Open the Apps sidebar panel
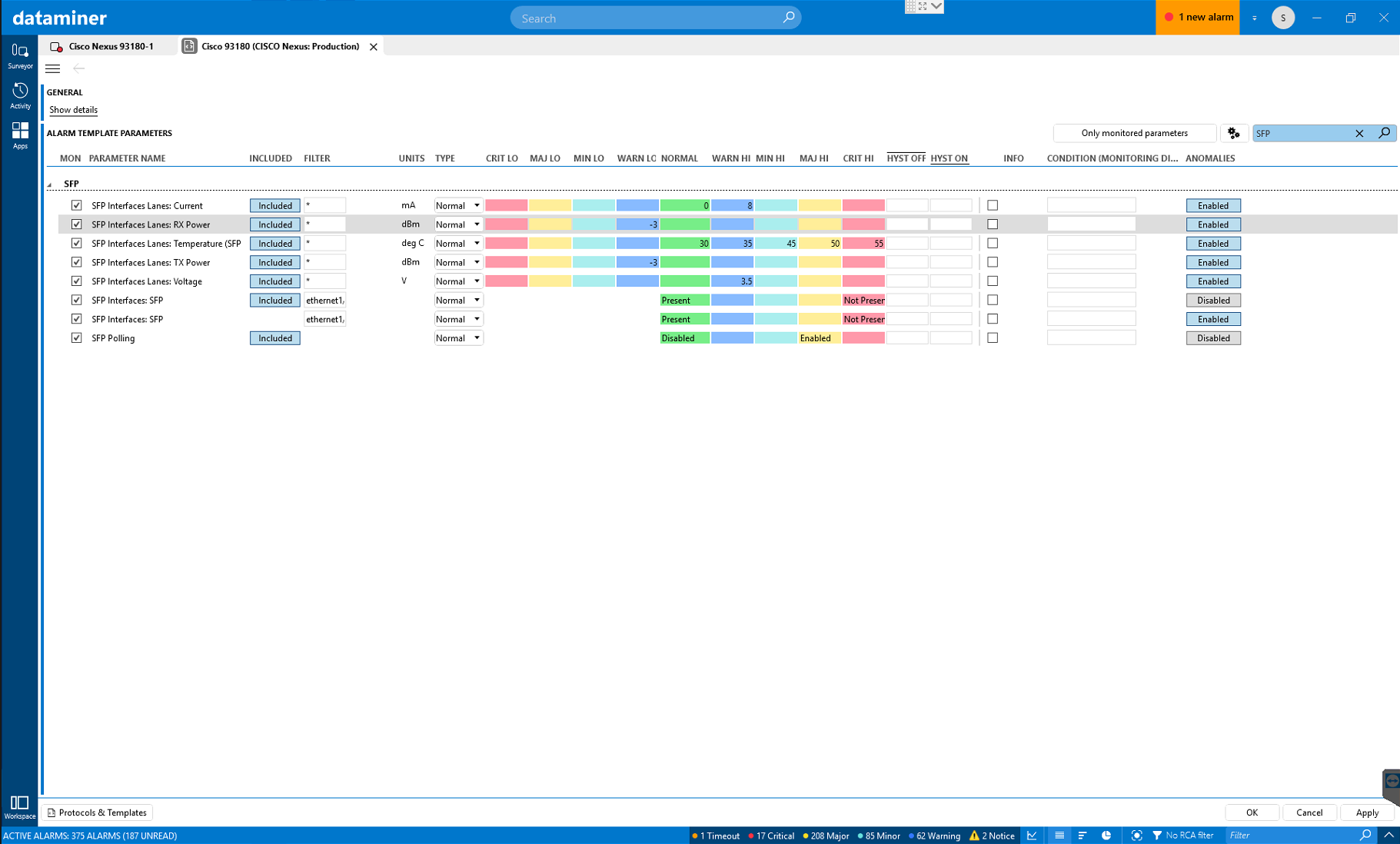 click(x=20, y=135)
